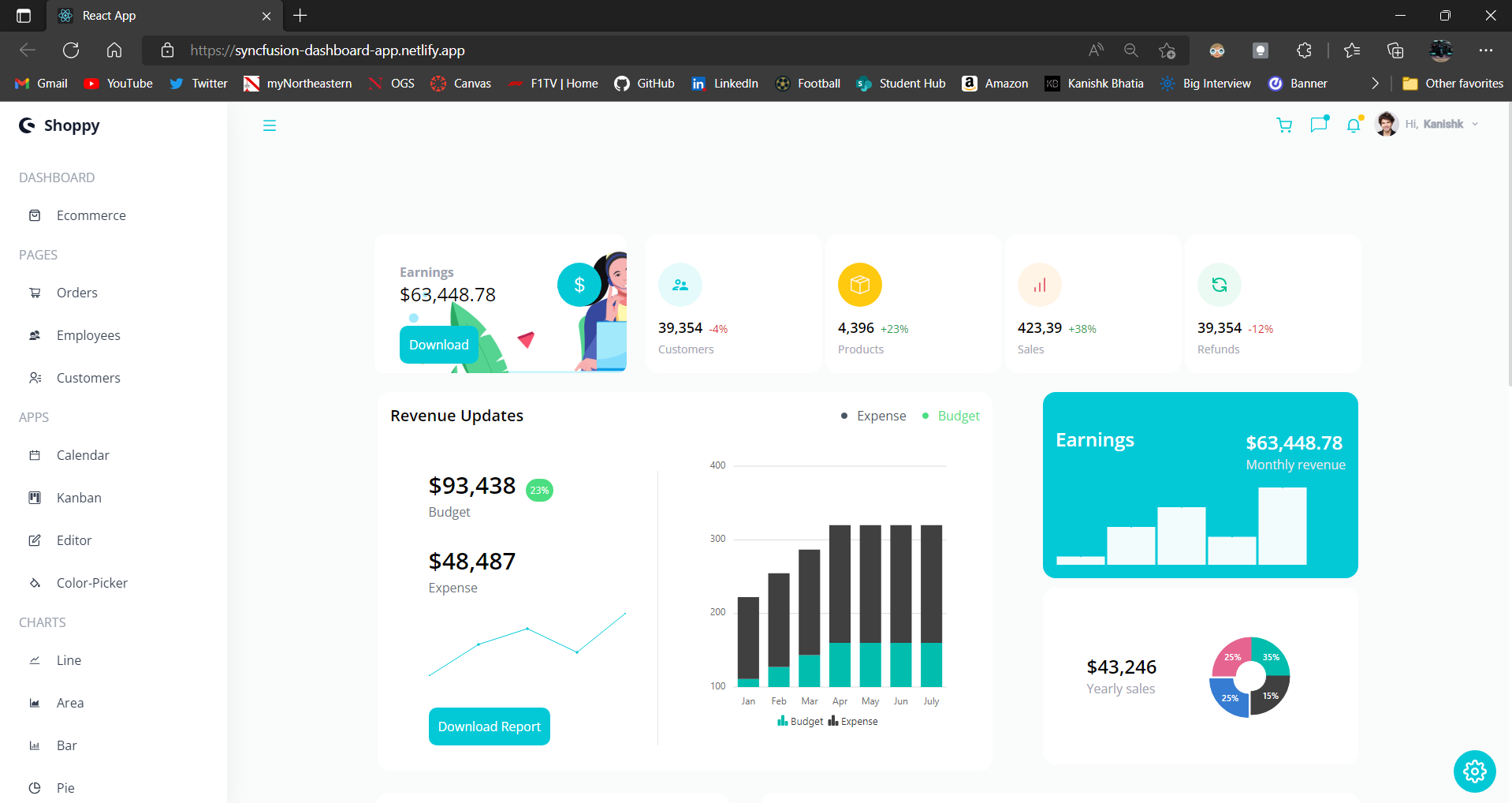The image size is (1512, 803).
Task: Toggle the Budget series in Revenue Updates
Action: [951, 416]
